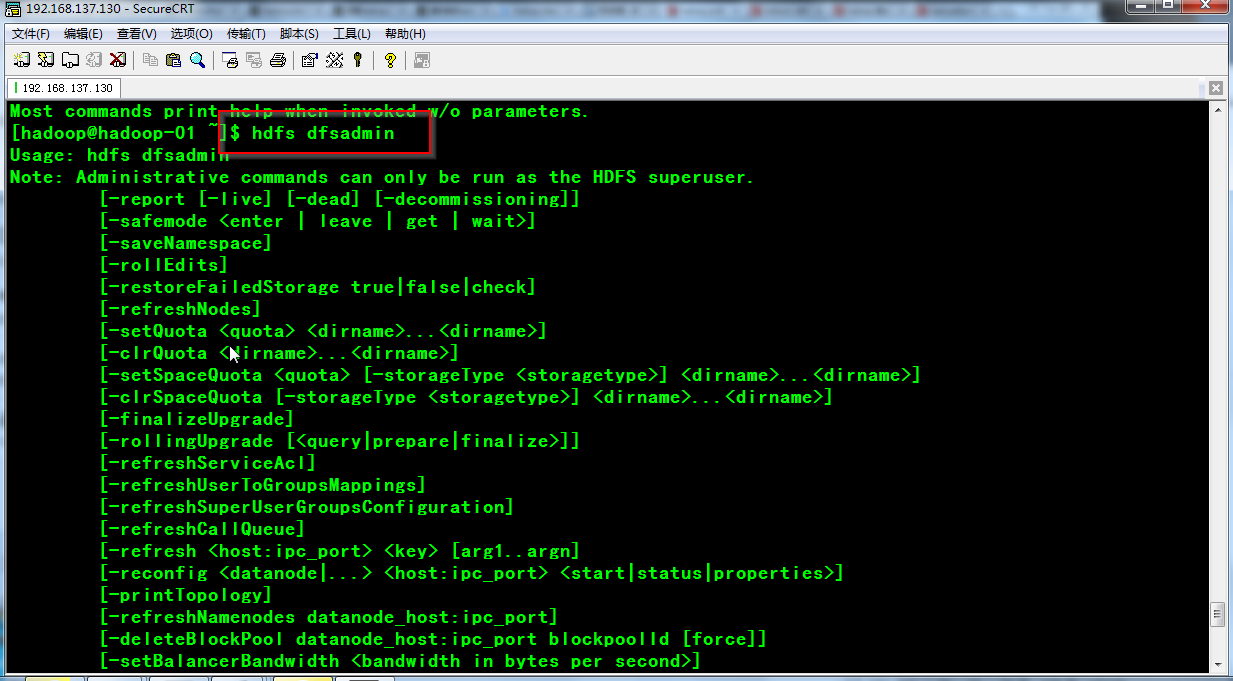The image size is (1233, 681).
Task: Minimize the SecureCRT window
Action: click(1140, 8)
